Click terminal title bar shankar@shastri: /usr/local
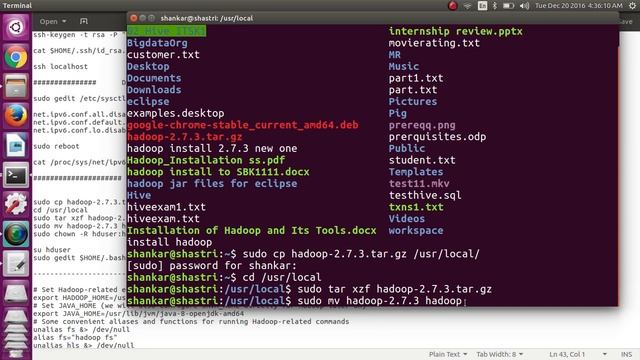Viewport: 640px width, 360px height. pyautogui.click(x=207, y=18)
